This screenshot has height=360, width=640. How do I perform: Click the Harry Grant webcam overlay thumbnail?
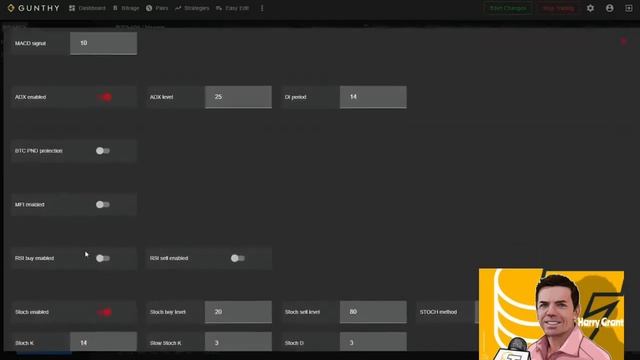[551, 314]
